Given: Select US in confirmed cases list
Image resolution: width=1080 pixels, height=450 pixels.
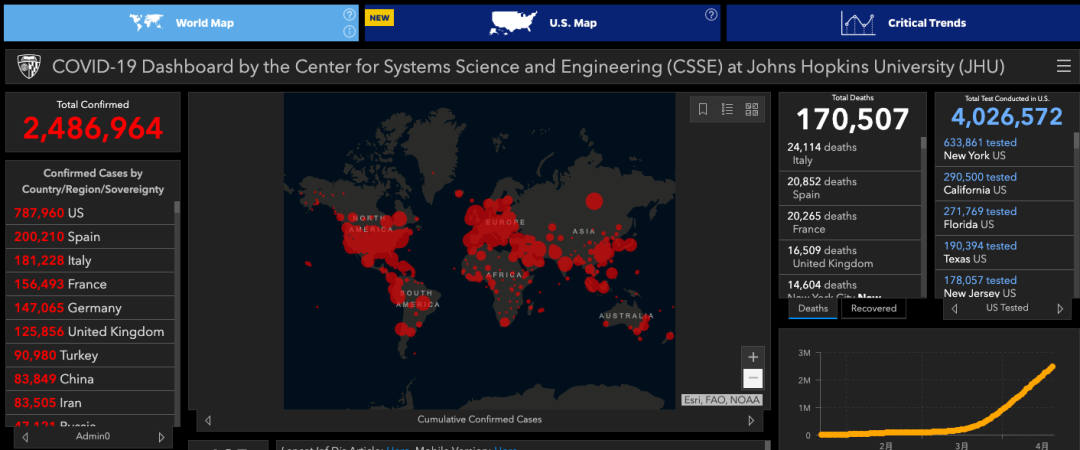Looking at the screenshot, I should 90,213.
